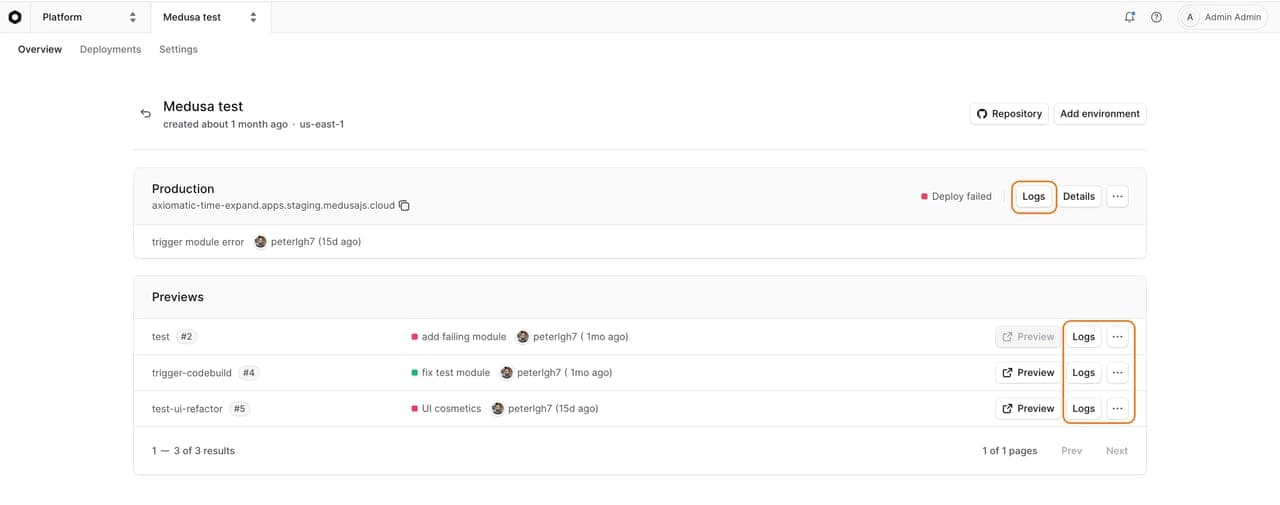Click peterlgh7 avatar in the trigger-codebuild row
1280x505 pixels.
(x=506, y=373)
